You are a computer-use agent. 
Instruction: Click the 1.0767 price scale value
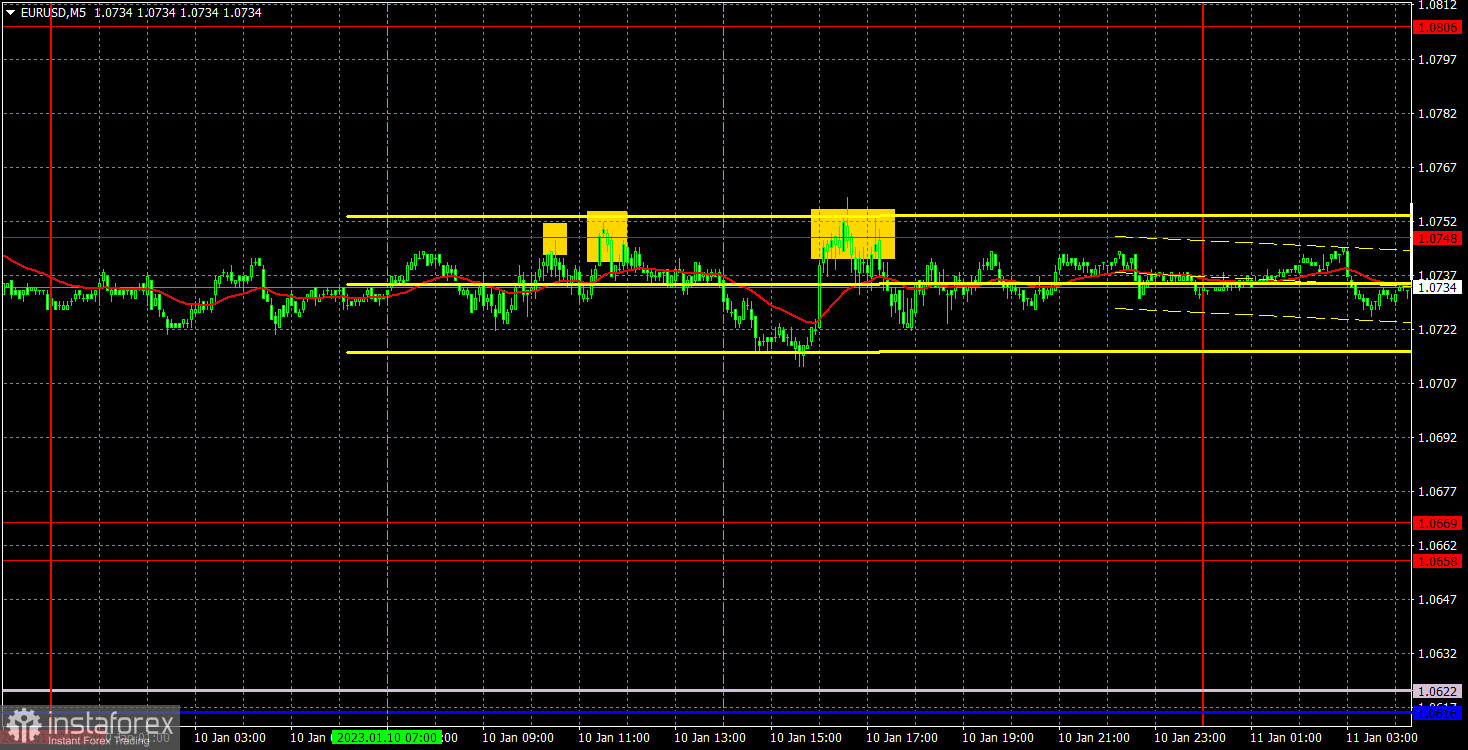pos(1435,168)
